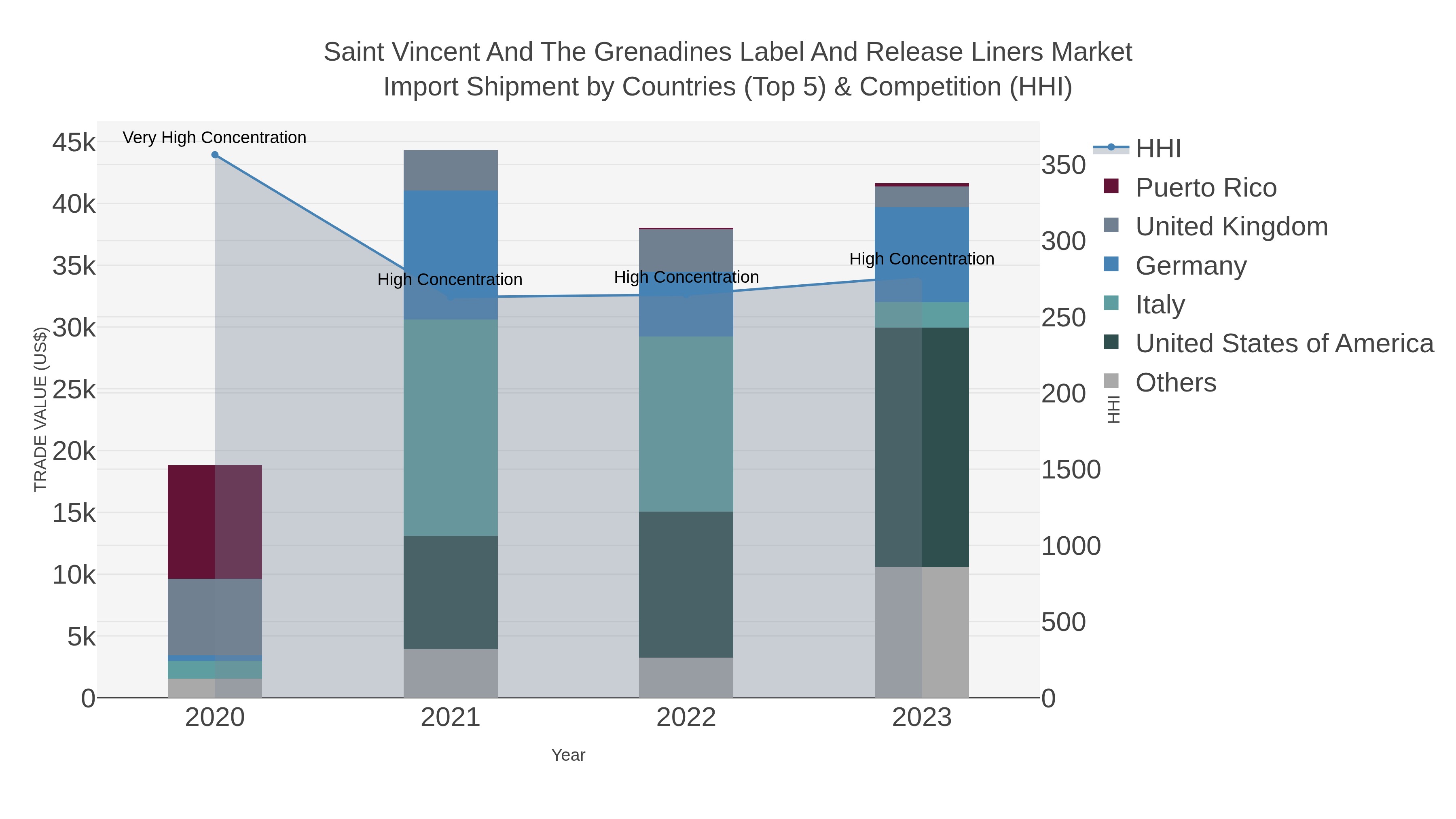Click the 'TRADE VALUE (US$)' axis title
Image resolution: width=1456 pixels, height=819 pixels.
click(x=41, y=409)
